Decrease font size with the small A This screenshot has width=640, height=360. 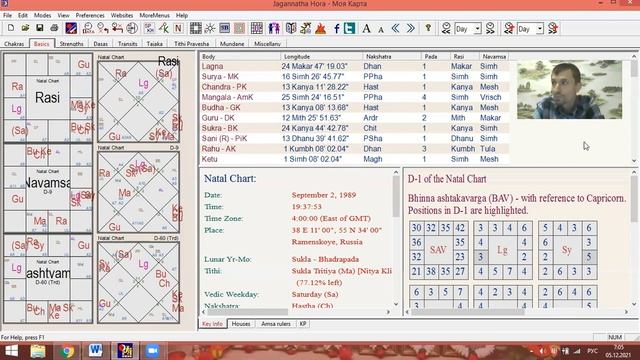click(x=381, y=29)
